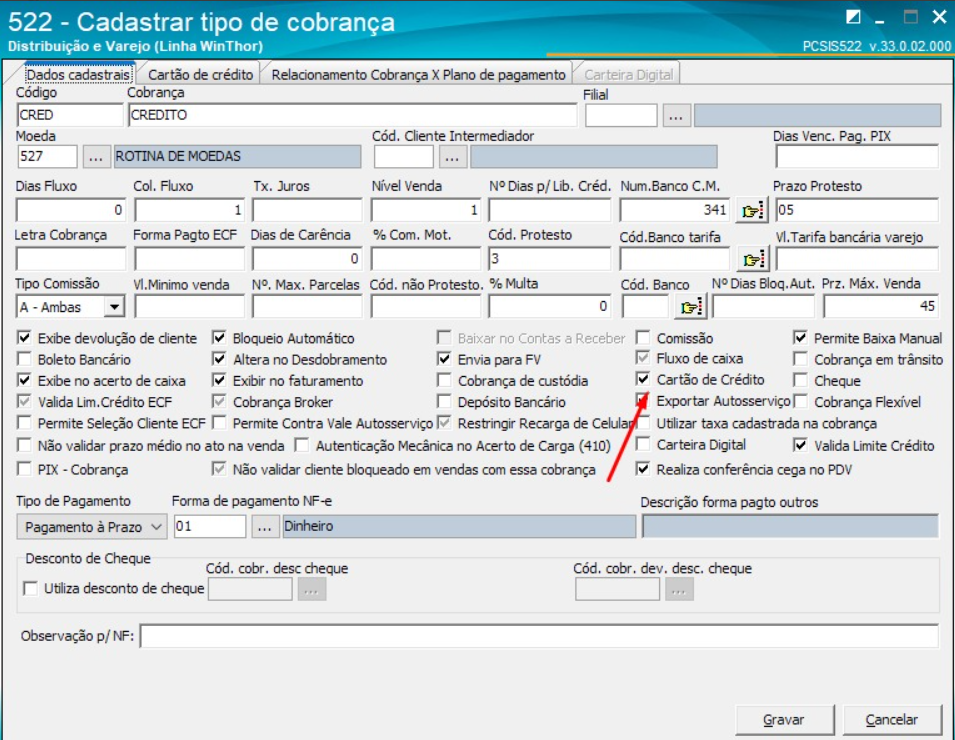Screen dimensions: 955x740
Task: Click lookup icon next to Num.Banco C.M.
Action: 750,211
